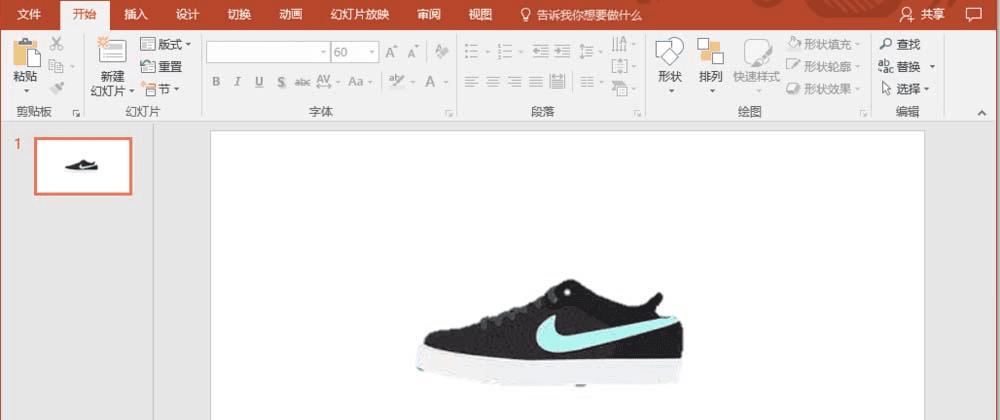Switch to Design (设计) tab
This screenshot has width=1000, height=420.
coord(188,15)
